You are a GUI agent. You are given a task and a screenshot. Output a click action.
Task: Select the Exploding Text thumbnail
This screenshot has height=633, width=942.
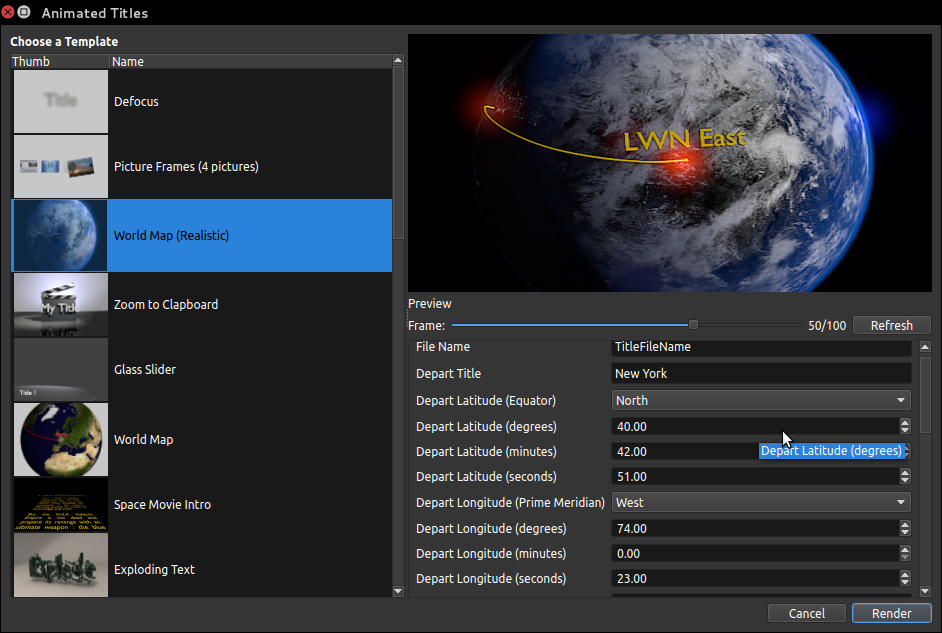(60, 568)
